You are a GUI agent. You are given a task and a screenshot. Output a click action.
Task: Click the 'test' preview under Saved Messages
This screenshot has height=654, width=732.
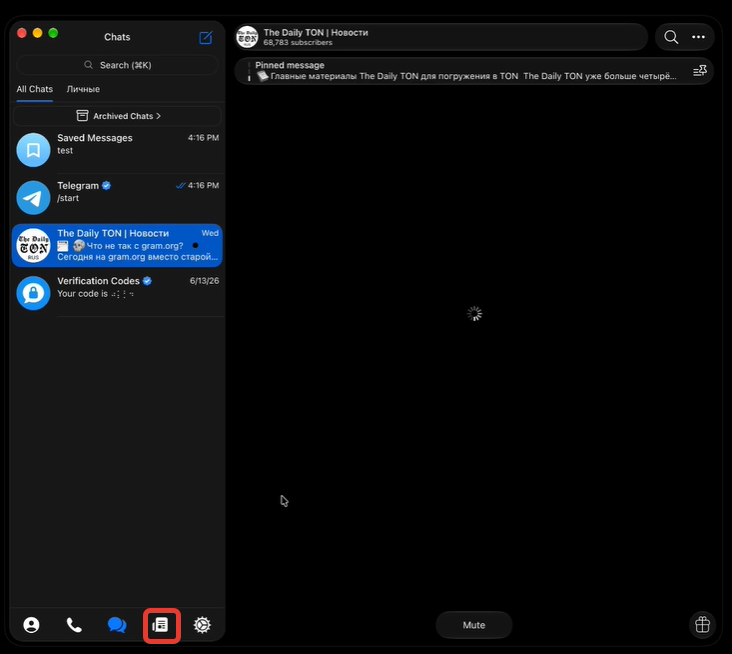coord(65,150)
